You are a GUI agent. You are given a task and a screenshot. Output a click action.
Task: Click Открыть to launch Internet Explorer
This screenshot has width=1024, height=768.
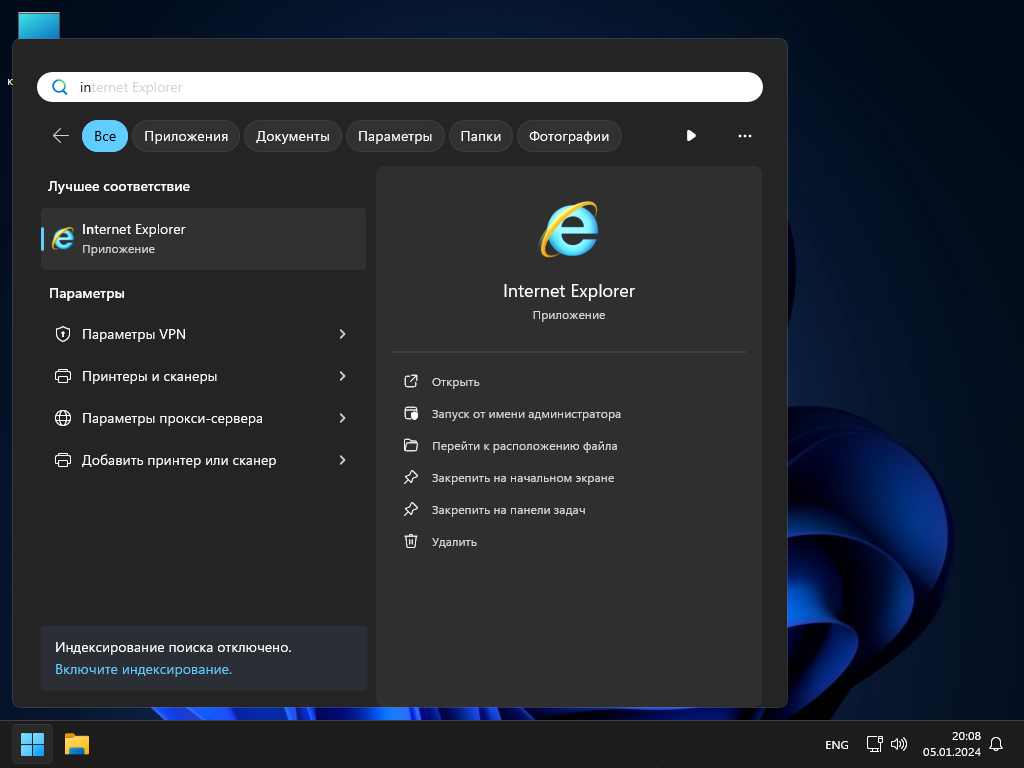[455, 382]
